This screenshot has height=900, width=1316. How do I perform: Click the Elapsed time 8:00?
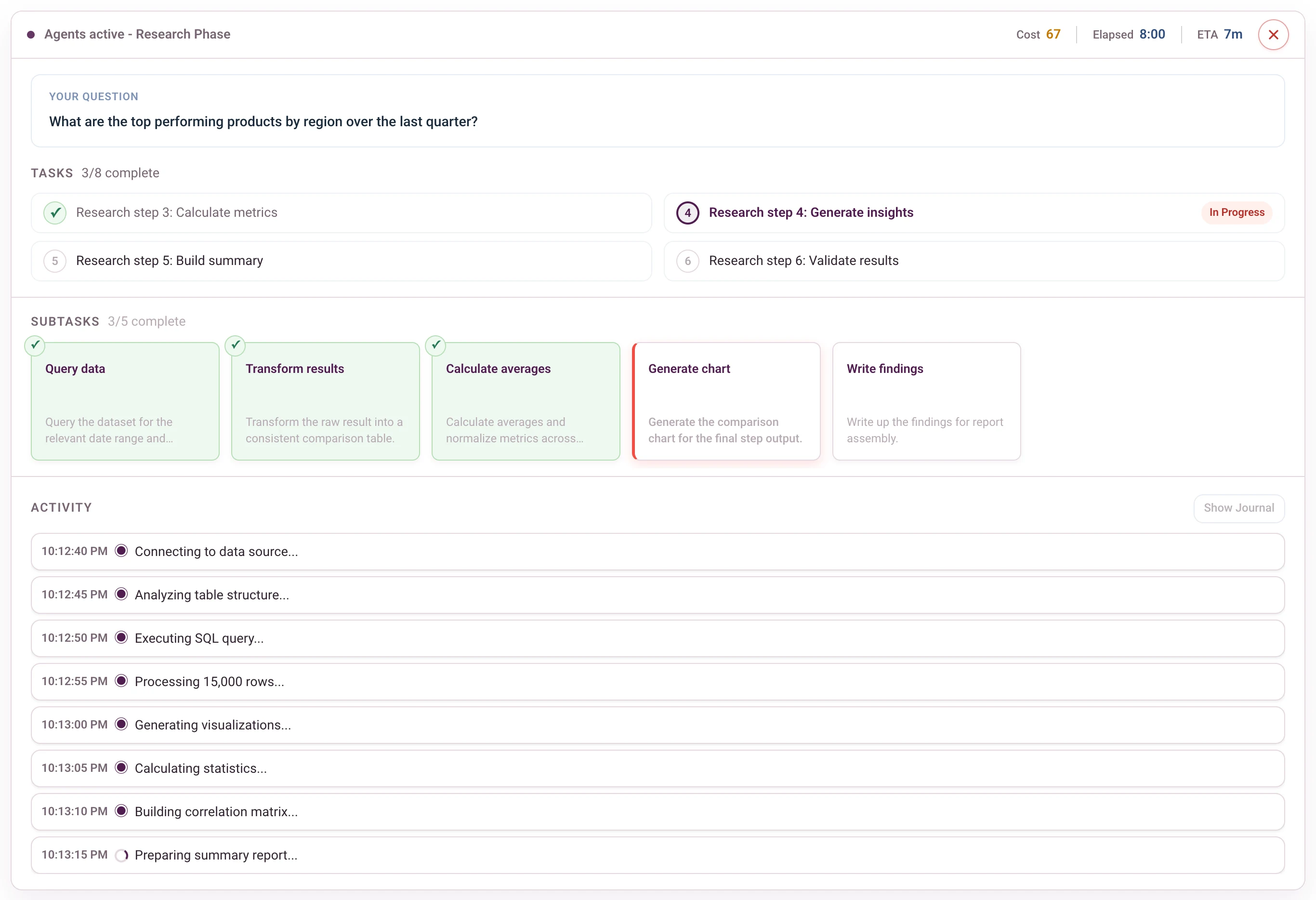1152,35
